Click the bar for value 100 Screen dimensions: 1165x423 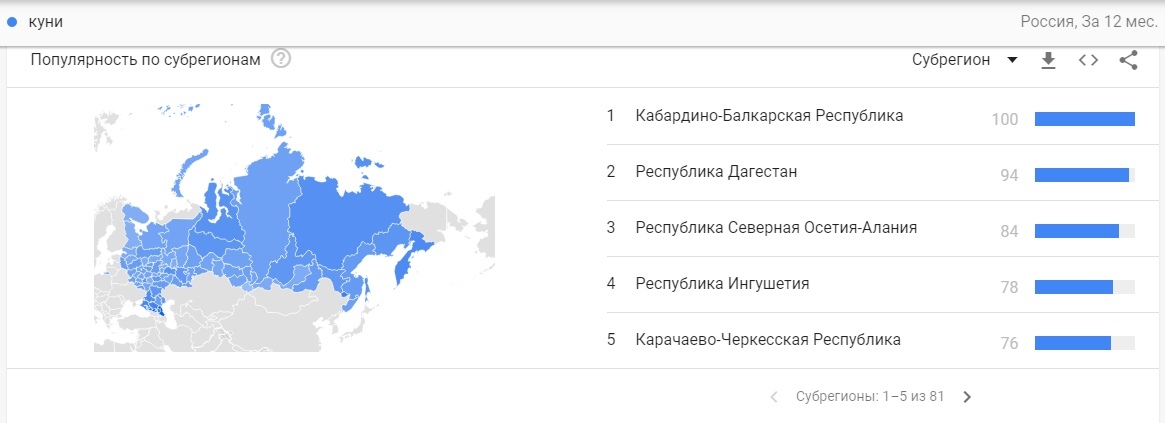coord(1084,119)
